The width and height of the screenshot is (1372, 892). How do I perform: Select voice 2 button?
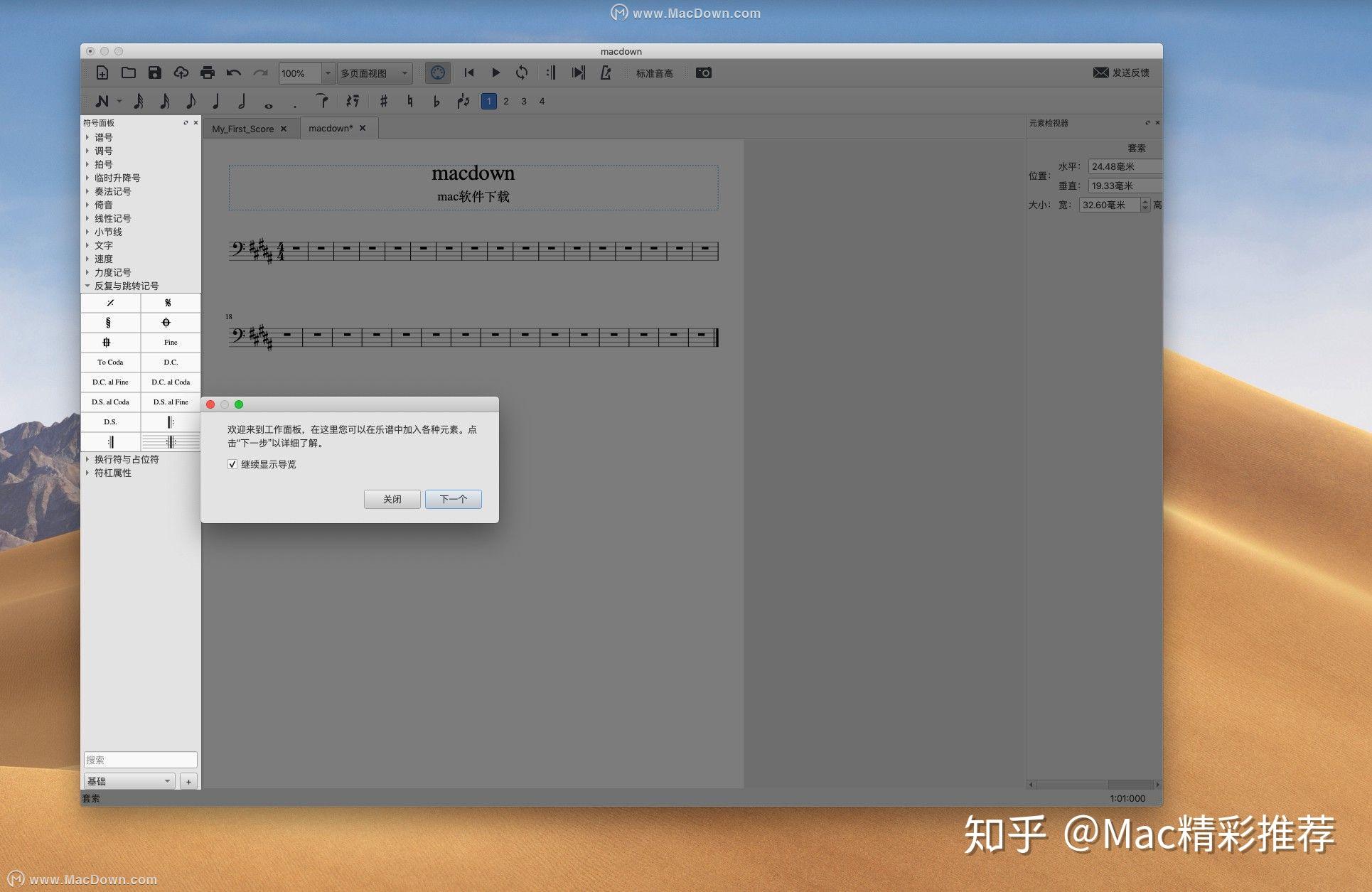(506, 101)
